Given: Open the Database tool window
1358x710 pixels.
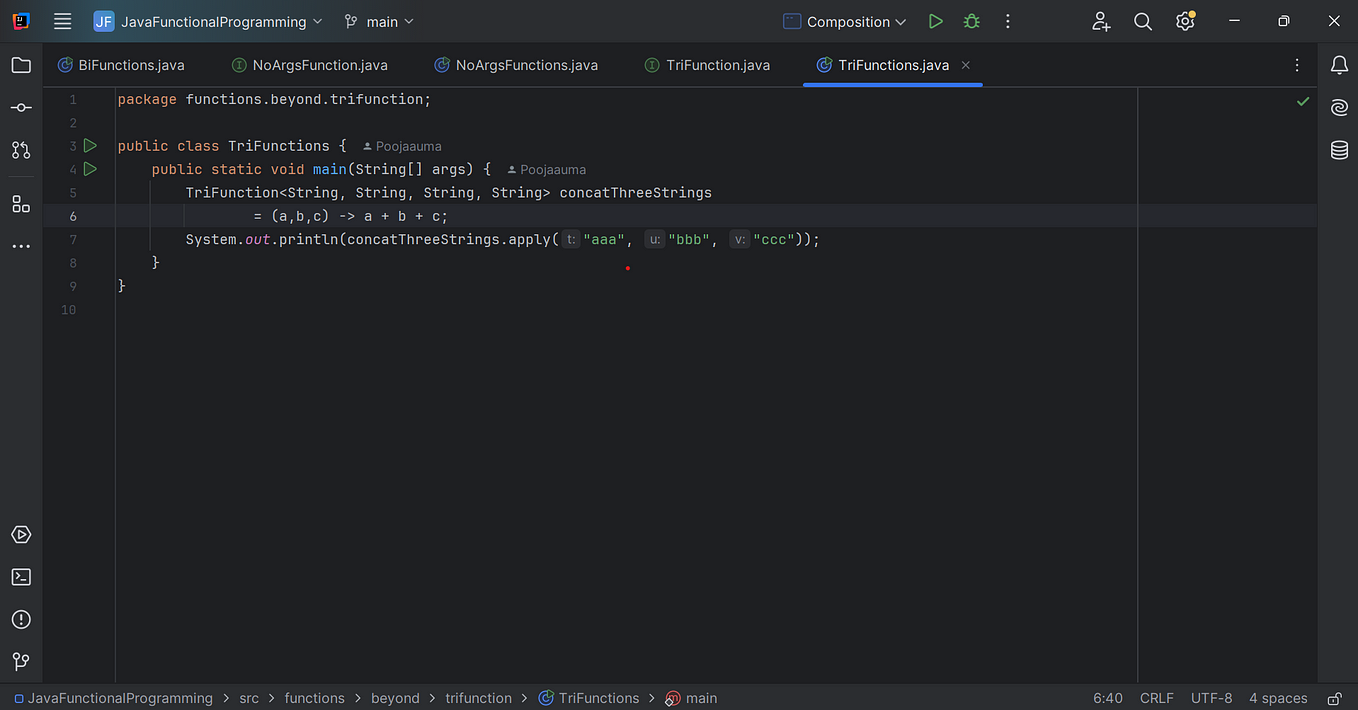Looking at the screenshot, I should click(x=1339, y=151).
